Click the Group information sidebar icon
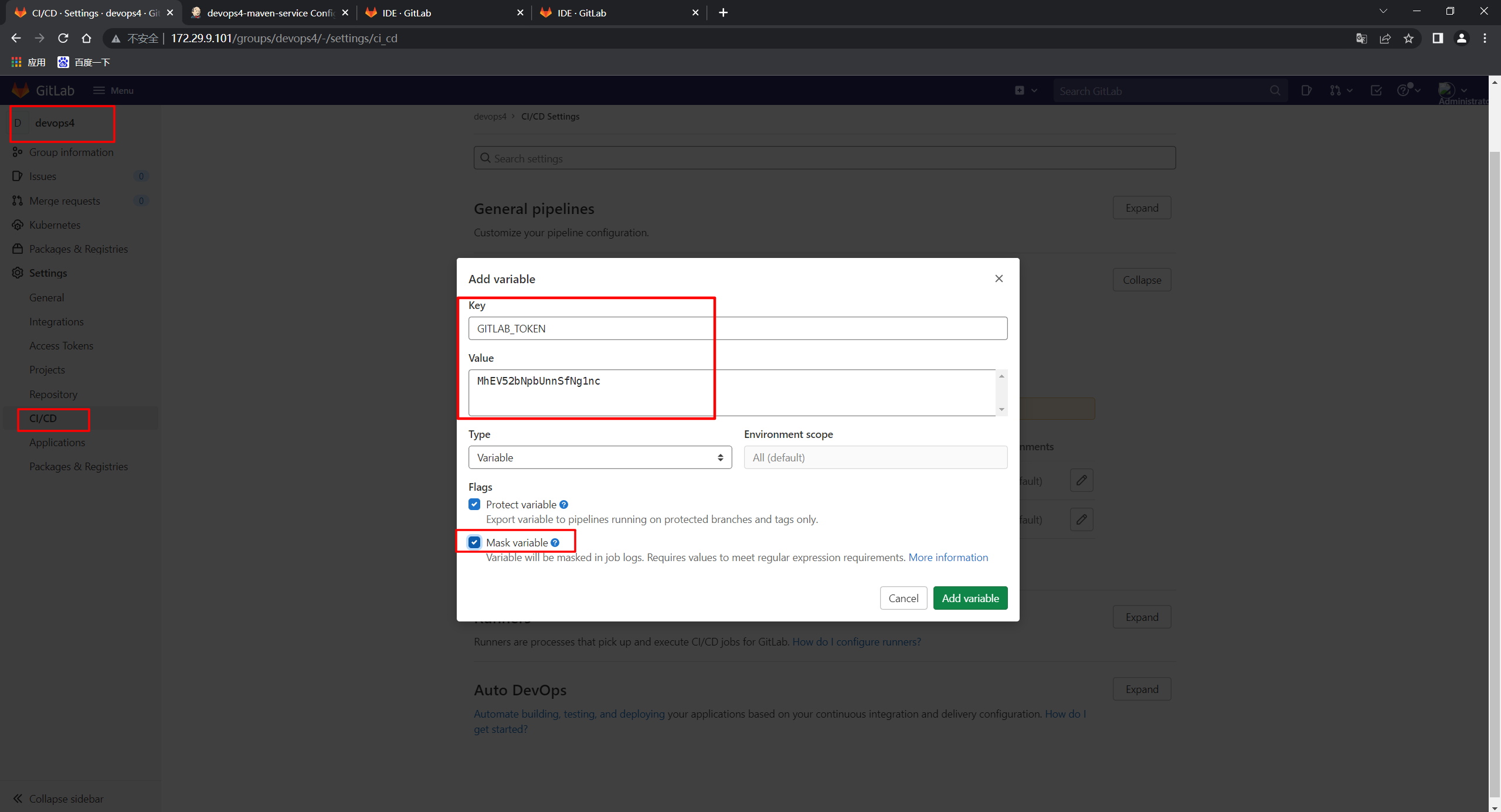The width and height of the screenshot is (1501, 812). click(18, 152)
